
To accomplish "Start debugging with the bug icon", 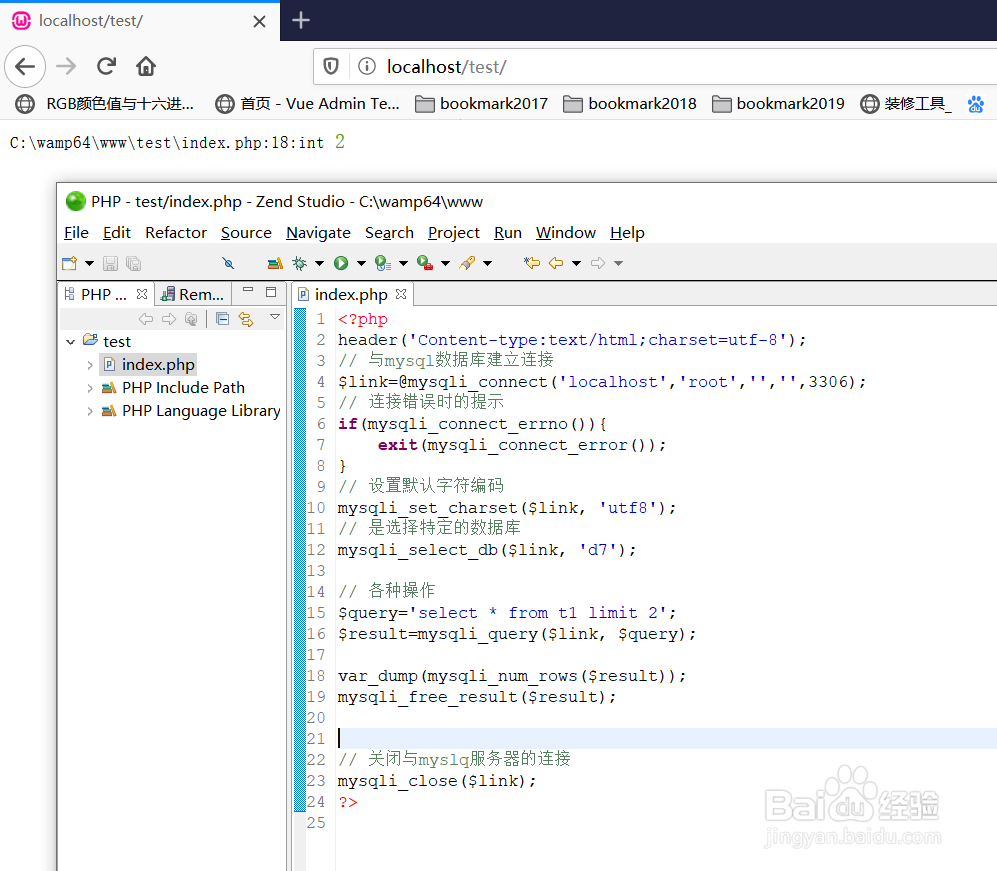I will click(x=299, y=263).
